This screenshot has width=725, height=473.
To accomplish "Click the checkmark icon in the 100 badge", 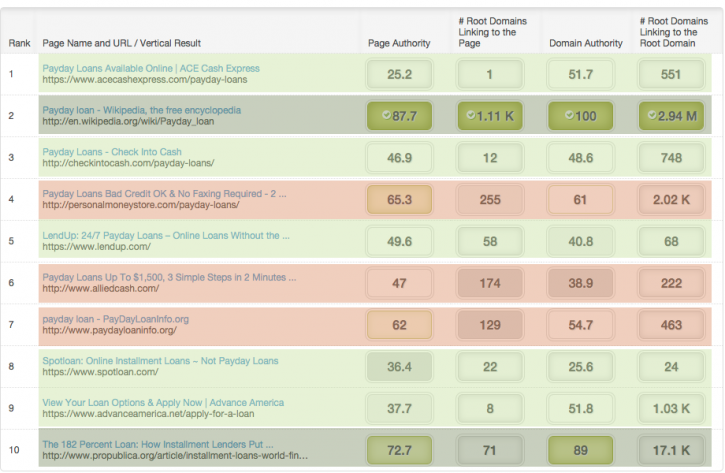I will (x=570, y=115).
